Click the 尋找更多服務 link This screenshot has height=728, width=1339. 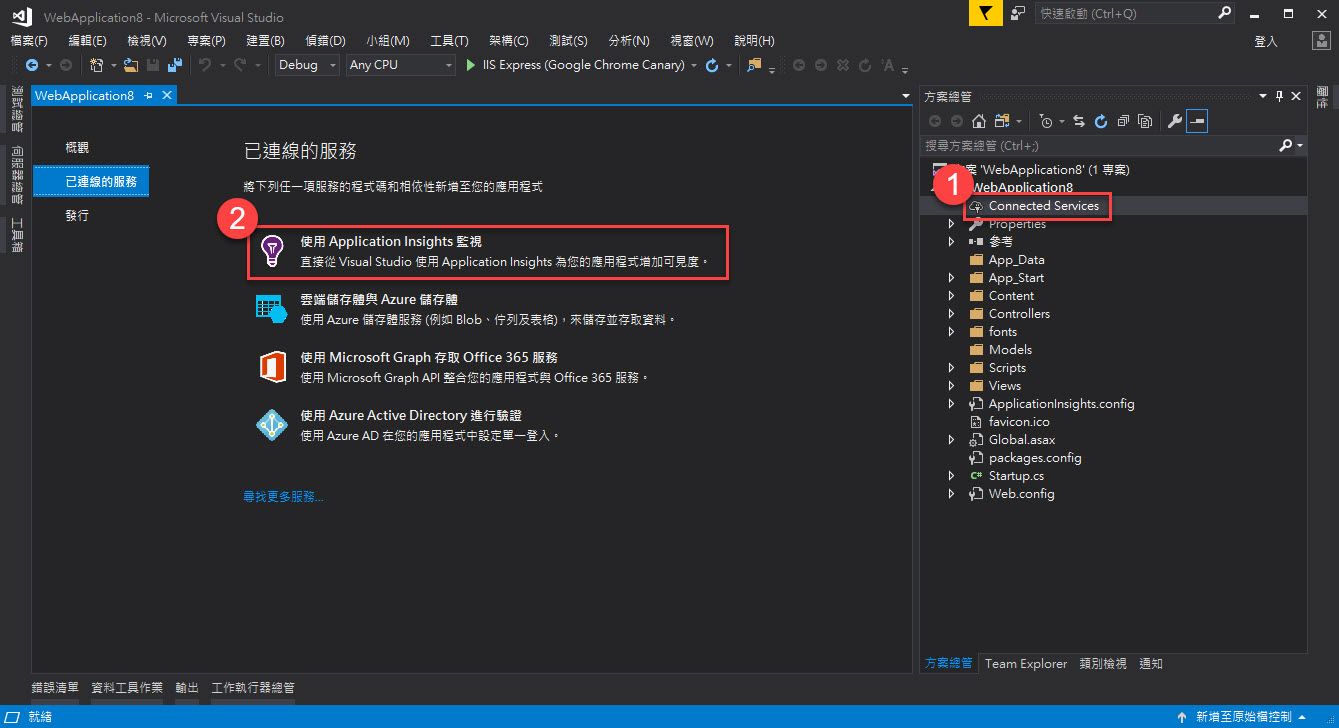284,496
